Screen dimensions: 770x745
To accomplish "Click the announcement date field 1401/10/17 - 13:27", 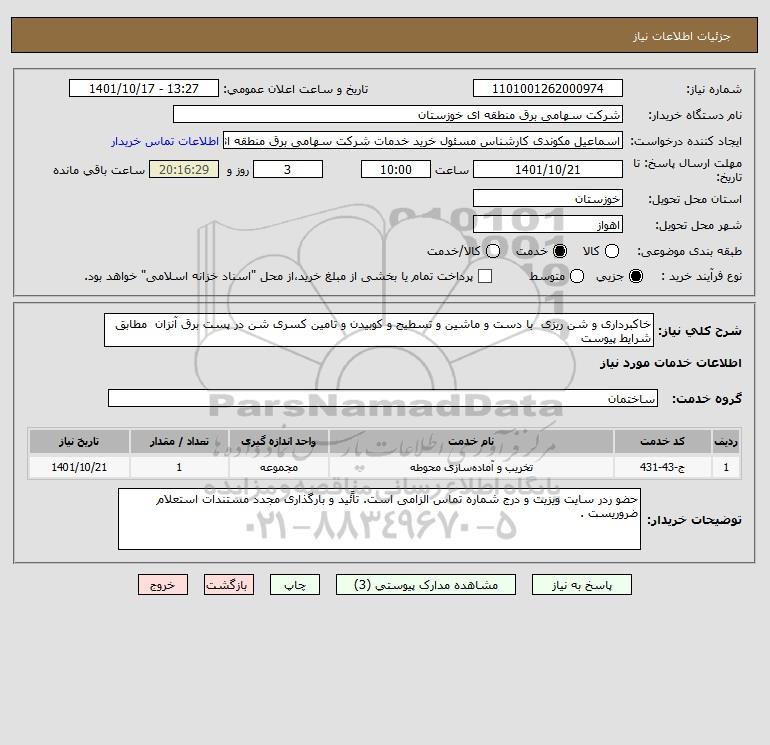I will [144, 89].
